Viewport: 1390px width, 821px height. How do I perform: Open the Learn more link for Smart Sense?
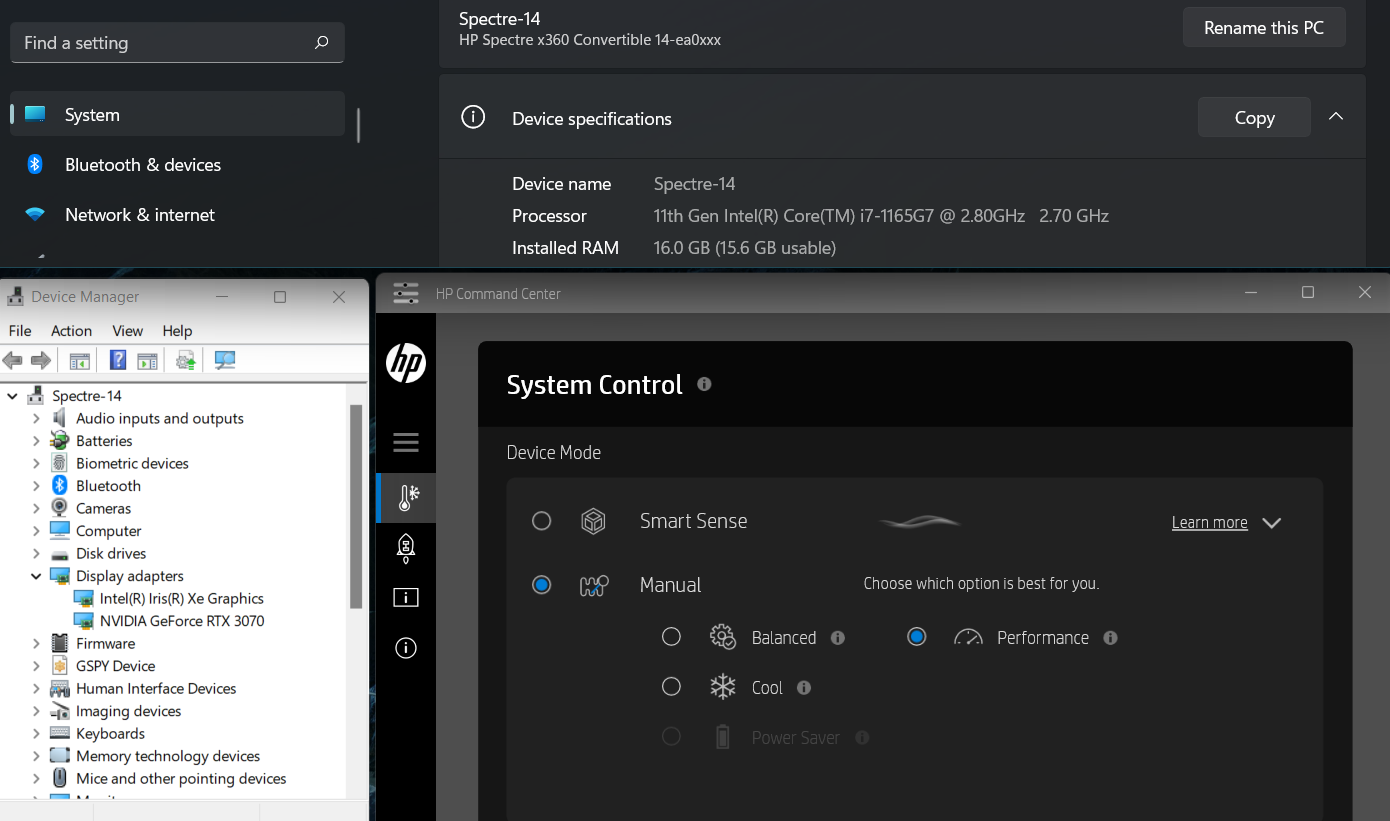1209,522
